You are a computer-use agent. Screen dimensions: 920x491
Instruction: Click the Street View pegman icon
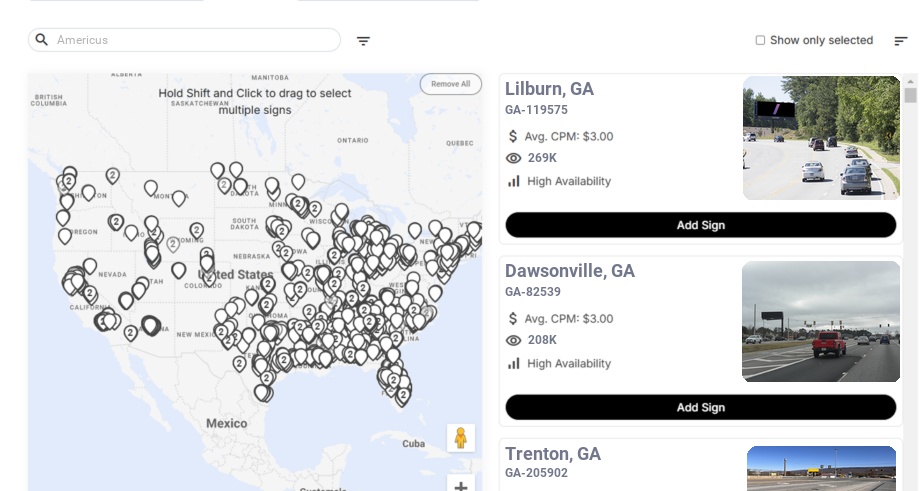pyautogui.click(x=461, y=438)
